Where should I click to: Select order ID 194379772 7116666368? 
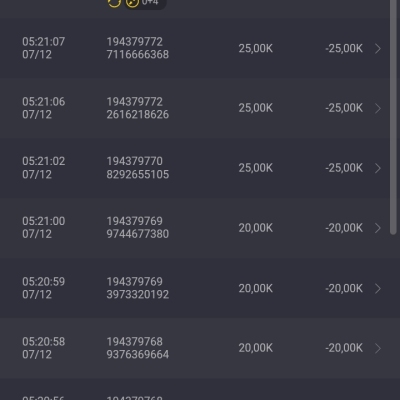[x=138, y=48]
